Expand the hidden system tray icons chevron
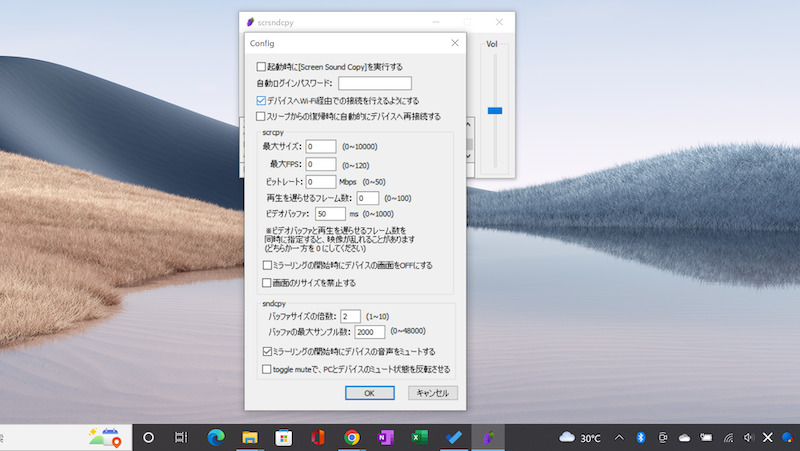This screenshot has height=451, width=800. coord(618,438)
